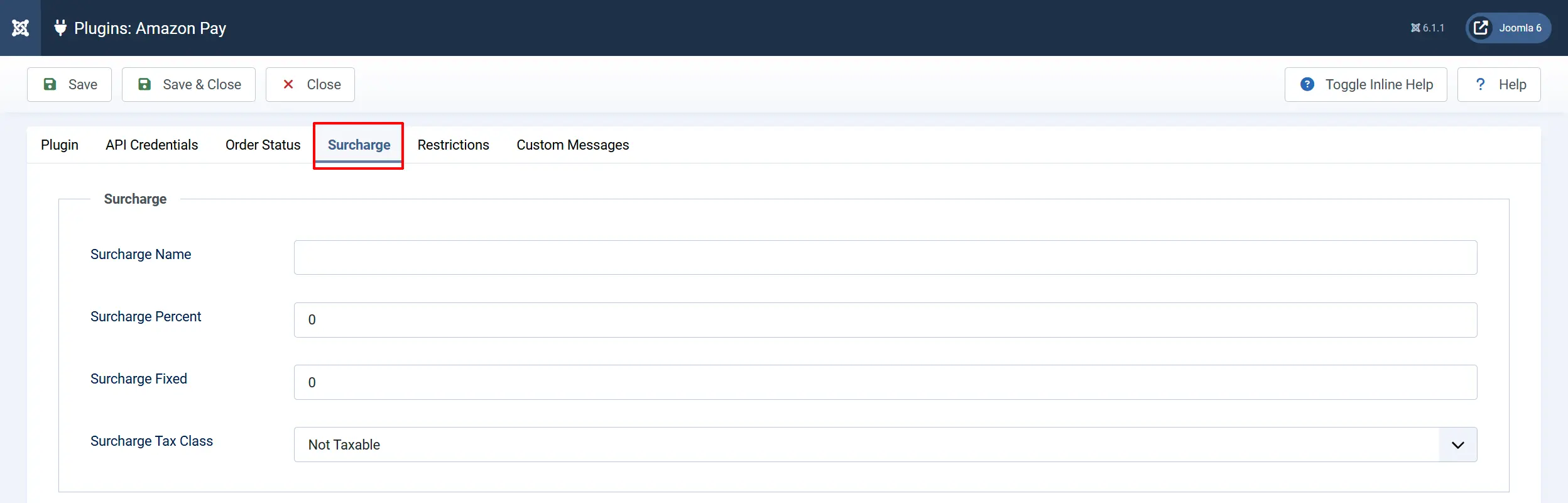Open the API Credentials tab
This screenshot has width=1568, height=503.
[152, 145]
